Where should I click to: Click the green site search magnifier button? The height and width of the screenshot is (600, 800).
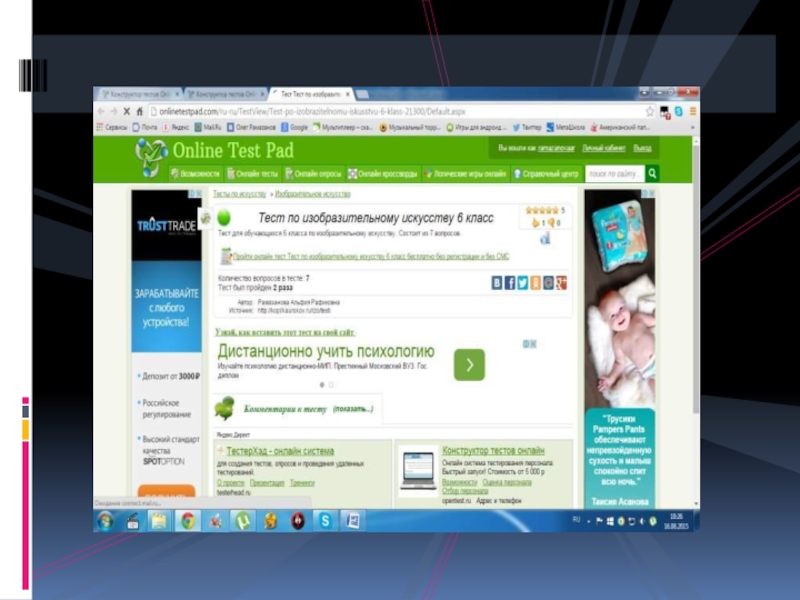click(x=652, y=173)
